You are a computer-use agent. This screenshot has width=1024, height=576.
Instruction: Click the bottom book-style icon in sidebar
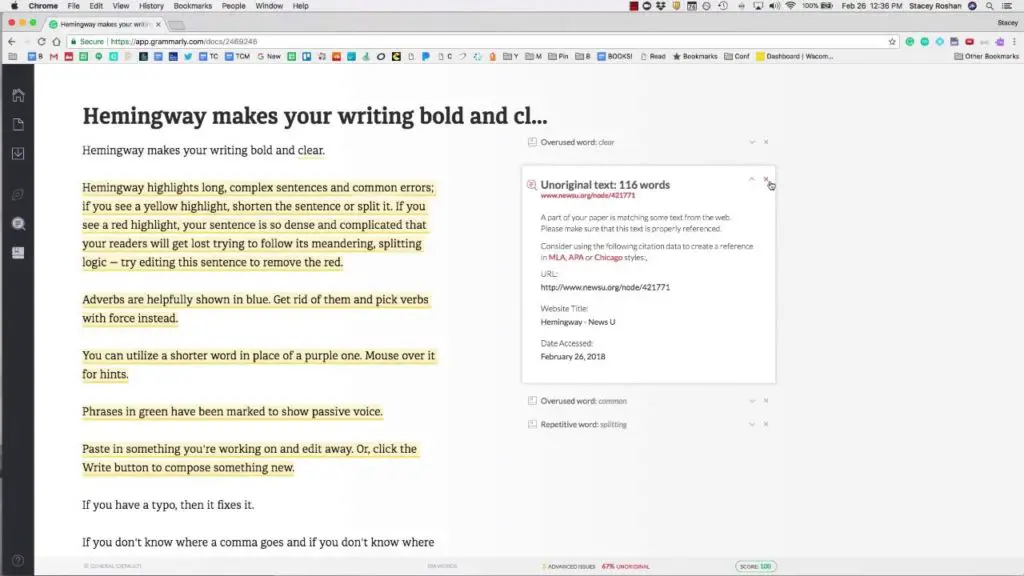coord(18,253)
